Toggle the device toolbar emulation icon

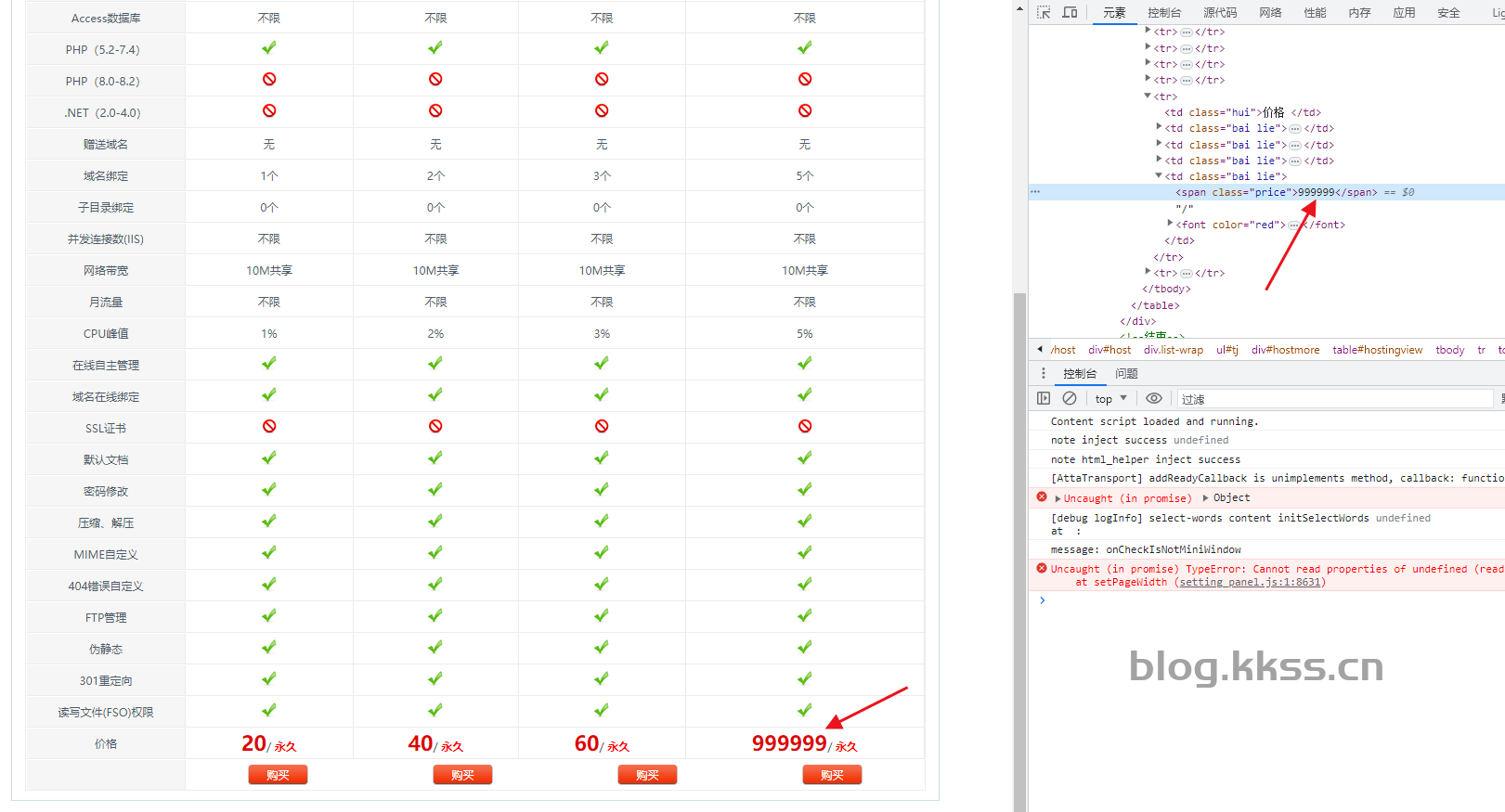[x=1070, y=12]
